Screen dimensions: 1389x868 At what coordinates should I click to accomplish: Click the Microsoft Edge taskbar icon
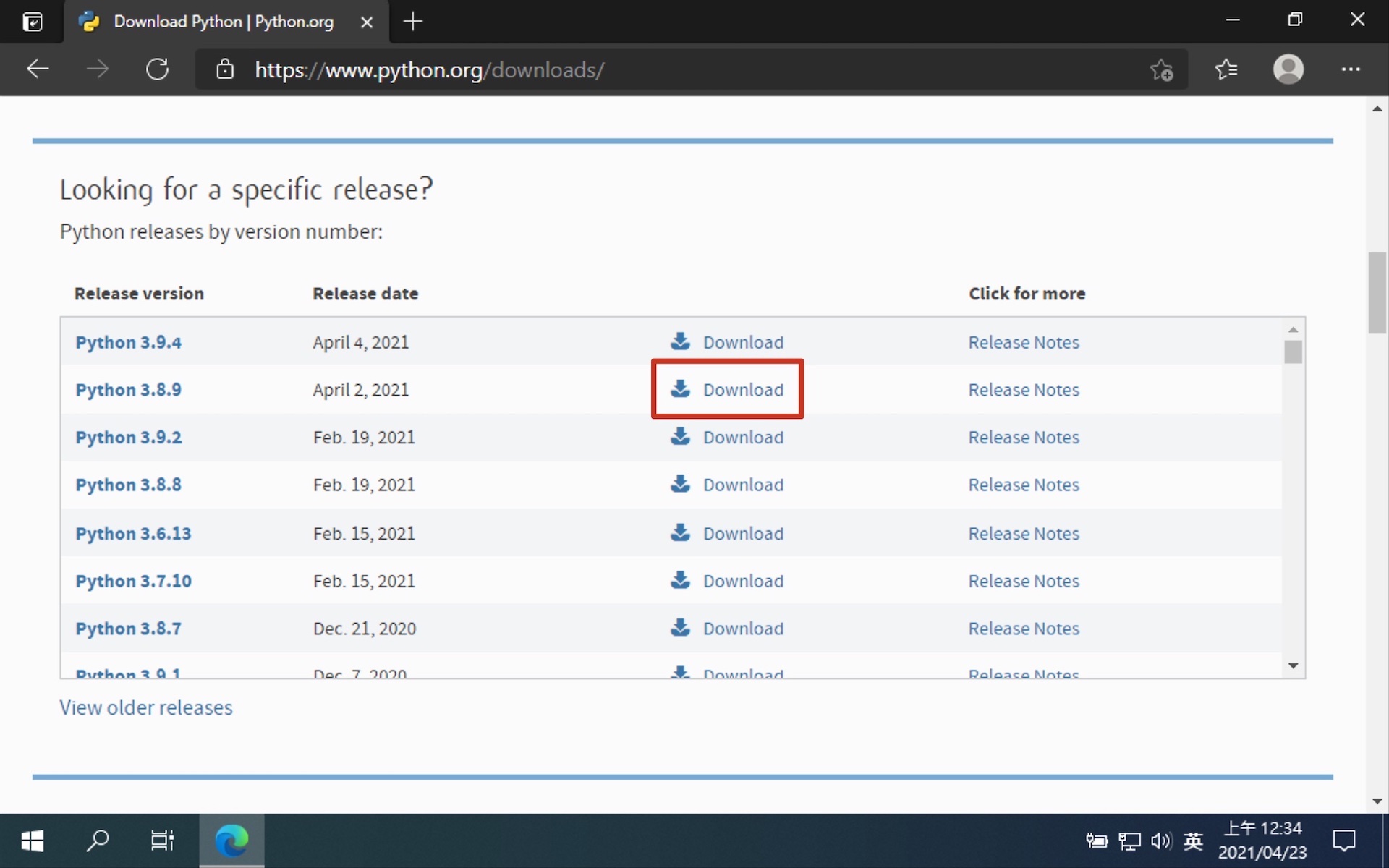231,841
